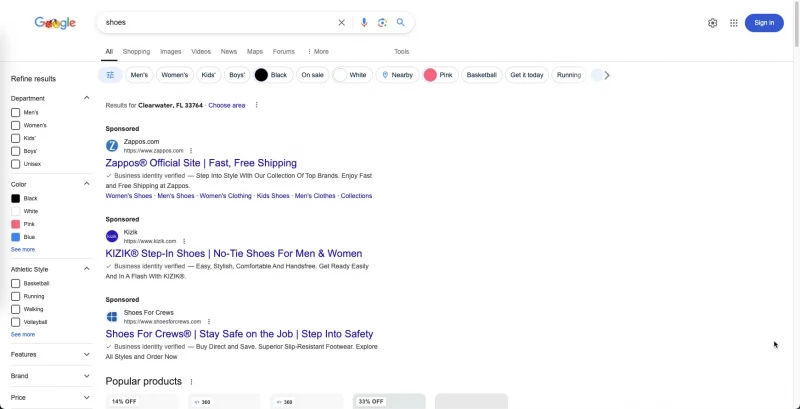Select the Black color swatch filter
The image size is (800, 409).
click(x=16, y=198)
